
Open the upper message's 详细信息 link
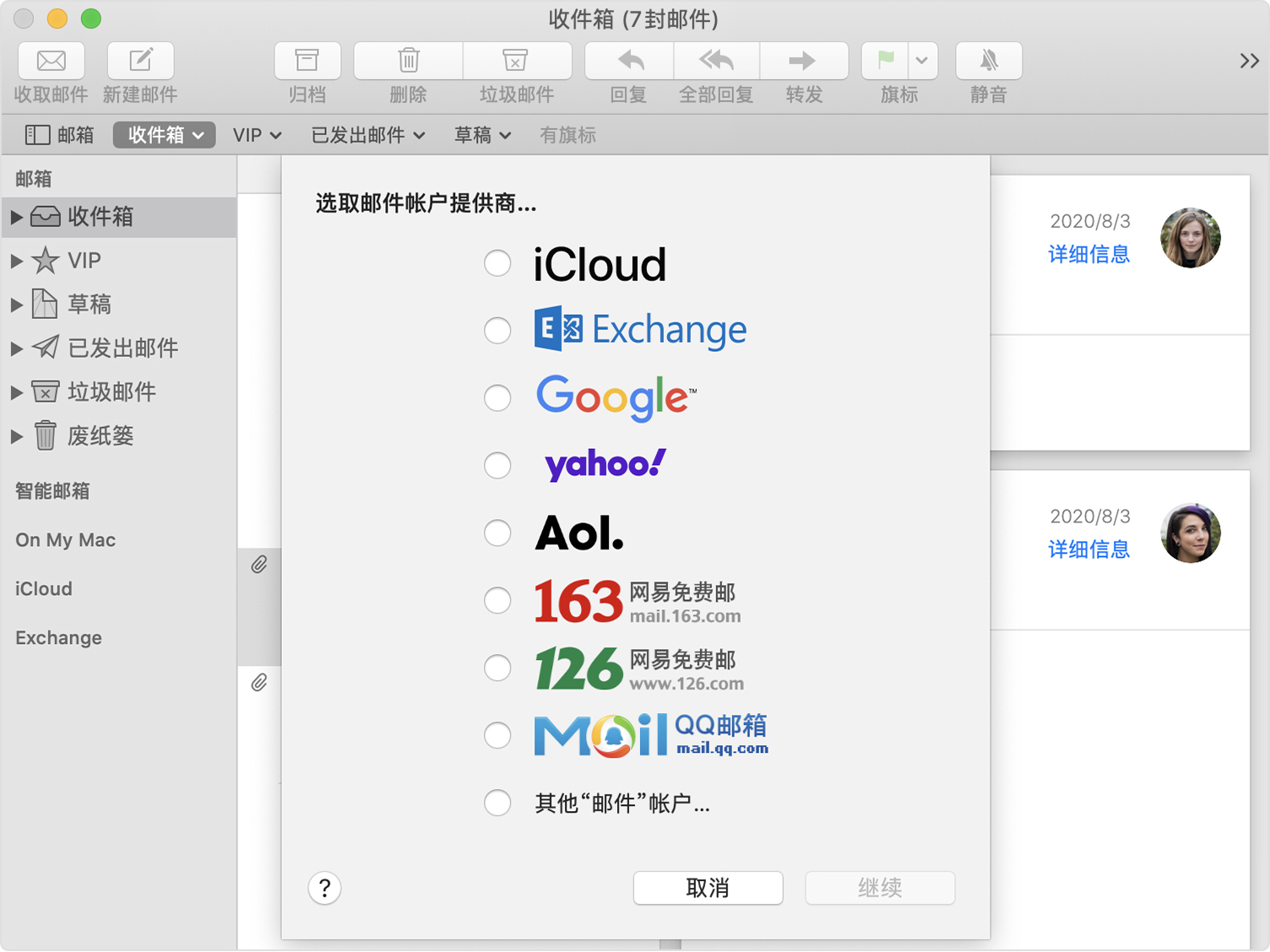(1088, 254)
